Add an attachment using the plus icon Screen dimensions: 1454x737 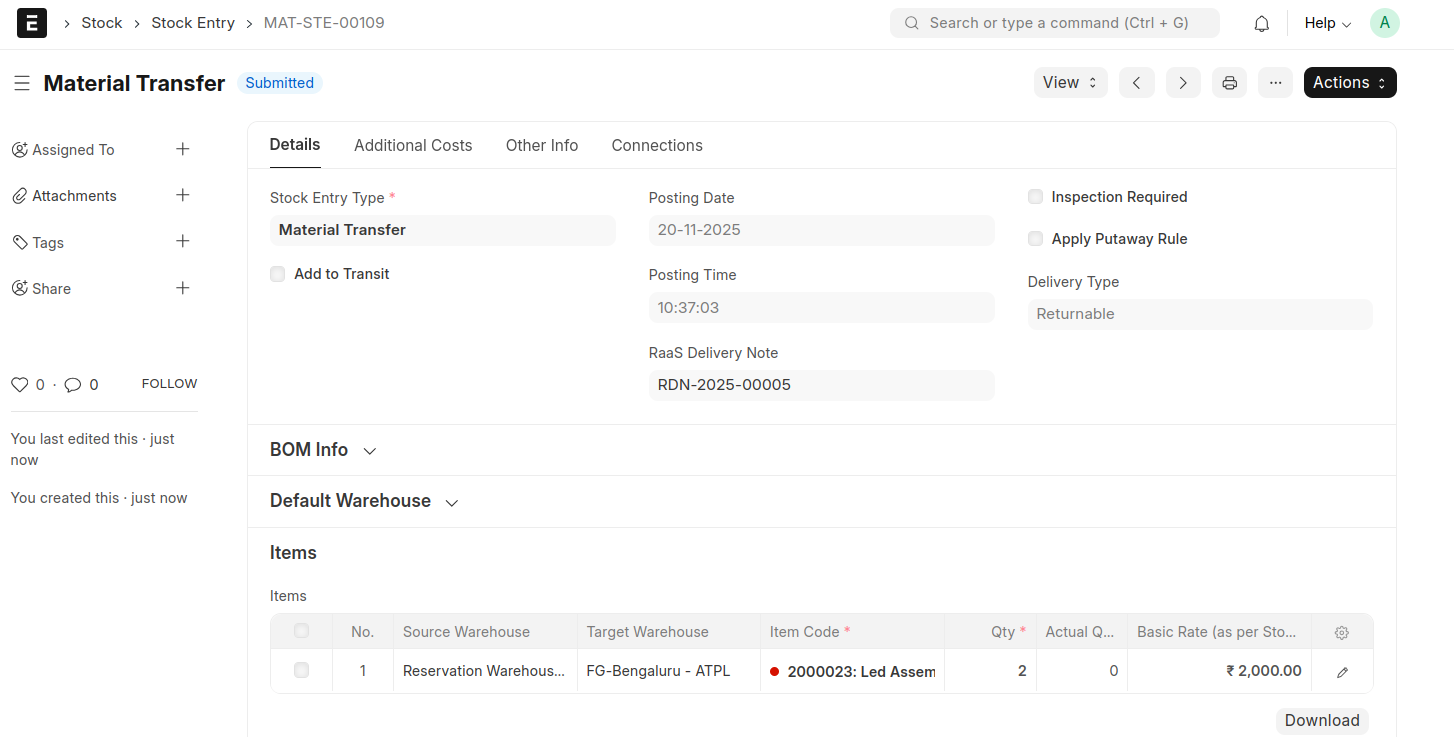click(183, 195)
